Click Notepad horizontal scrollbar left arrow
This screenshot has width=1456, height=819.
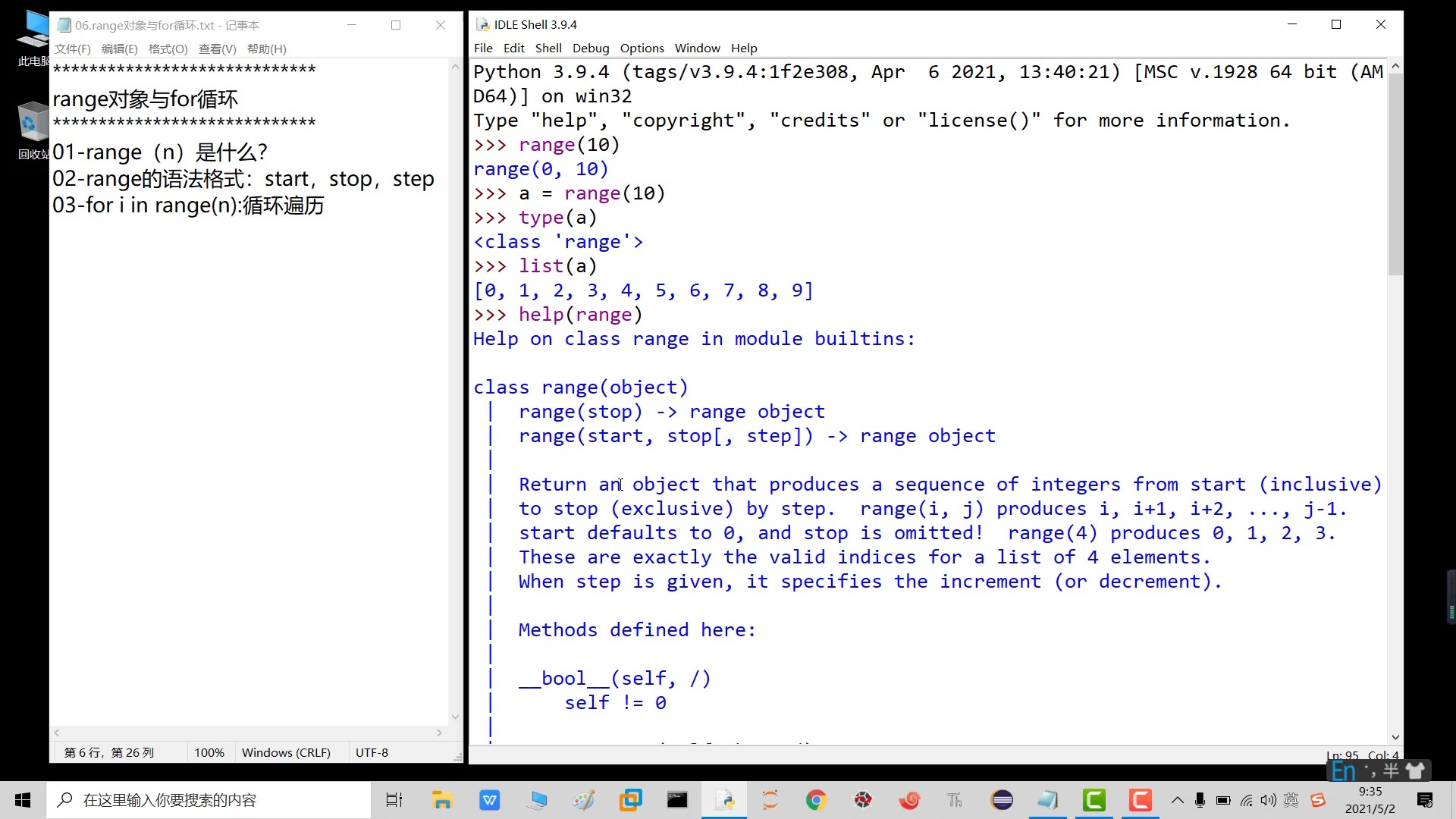click(57, 733)
